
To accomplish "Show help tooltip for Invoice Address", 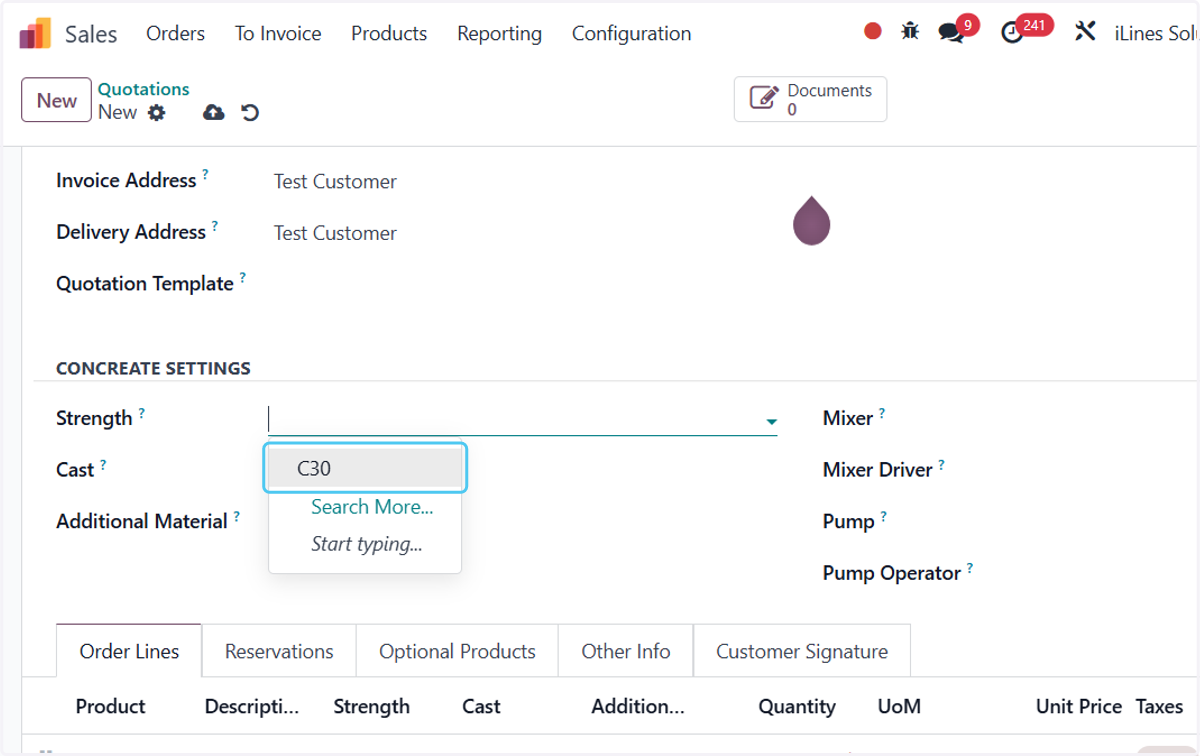I will coord(205,174).
